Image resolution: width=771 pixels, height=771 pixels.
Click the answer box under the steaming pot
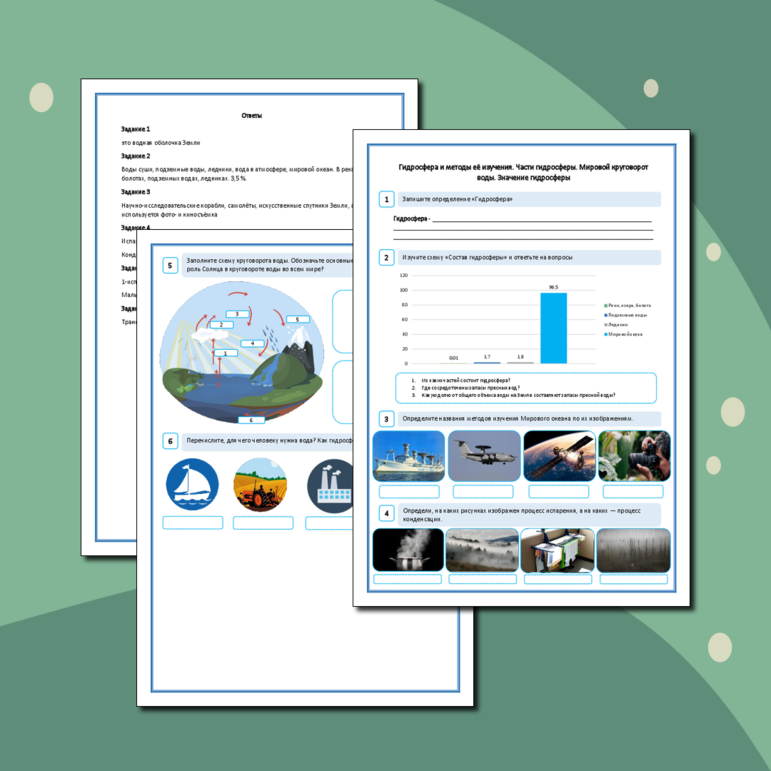pyautogui.click(x=407, y=579)
